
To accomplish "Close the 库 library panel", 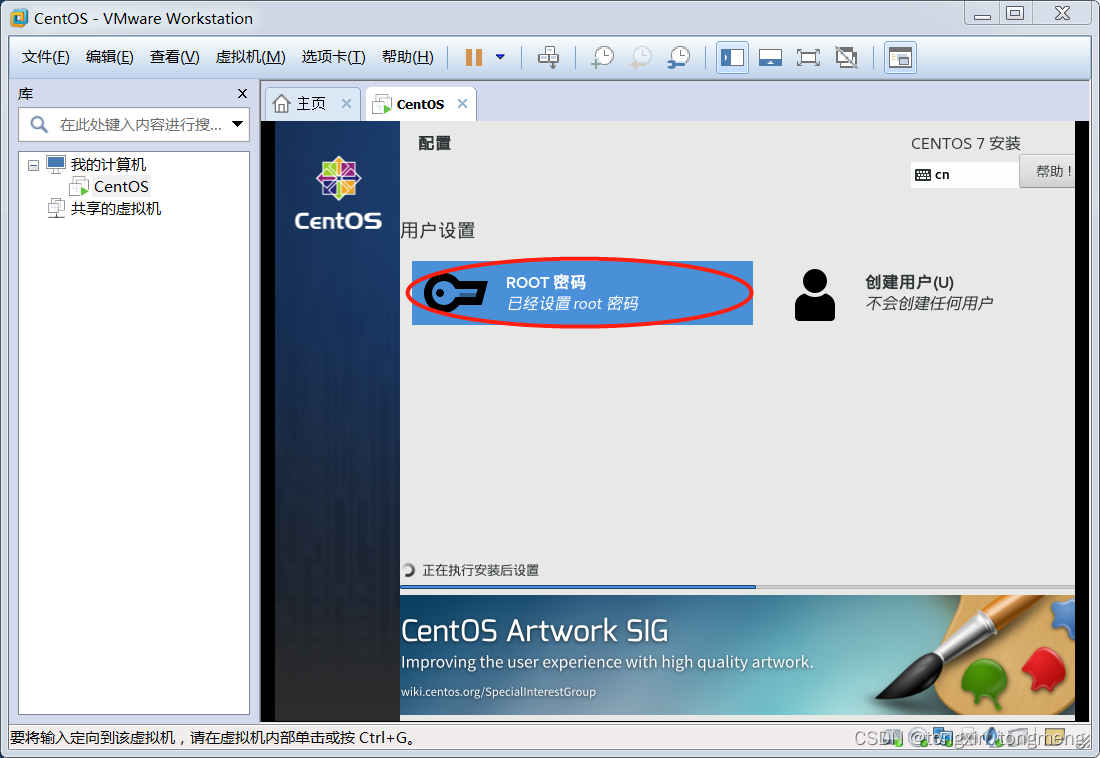I will pyautogui.click(x=242, y=93).
